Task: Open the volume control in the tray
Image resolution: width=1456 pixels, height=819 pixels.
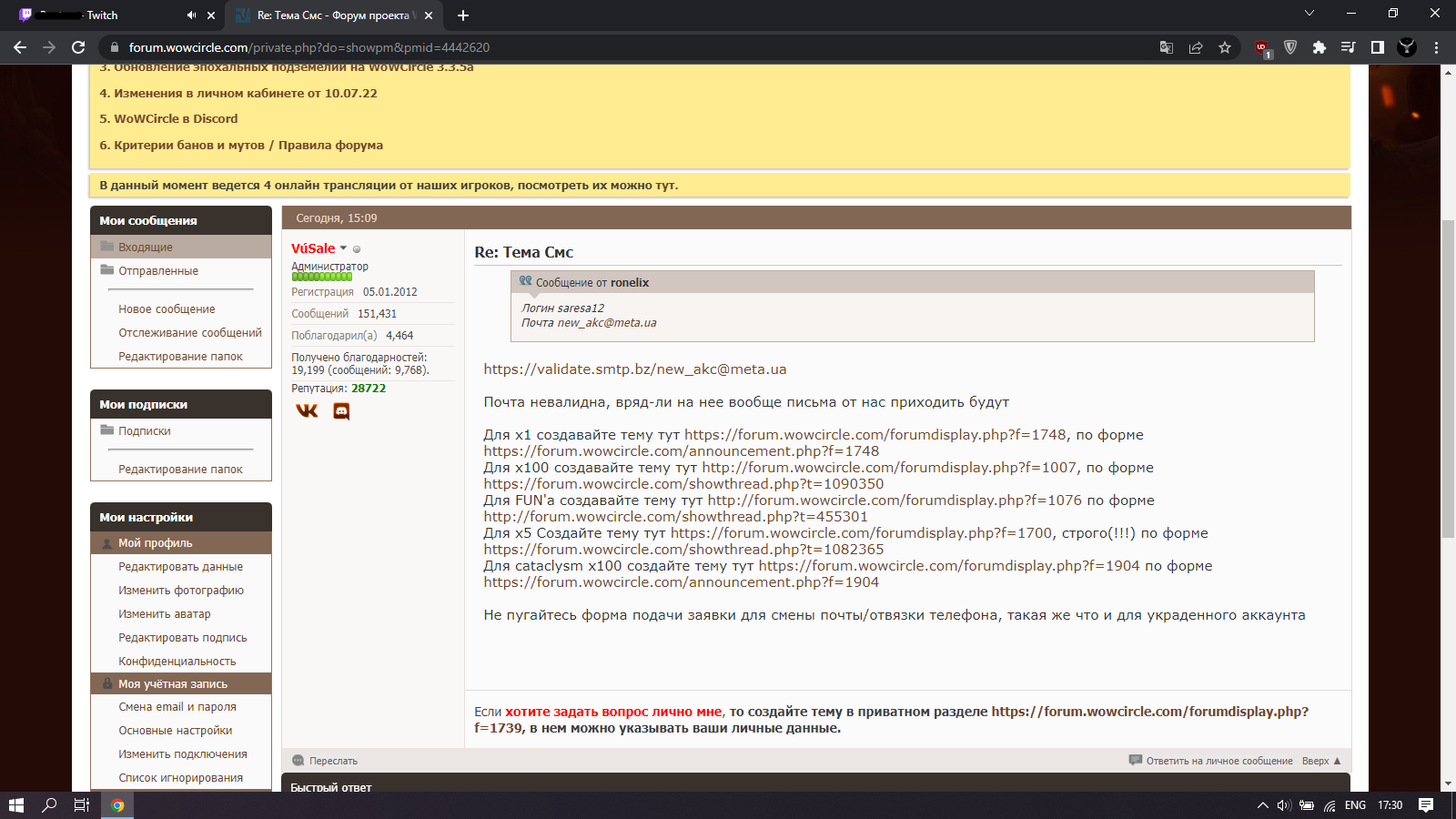Action: pyautogui.click(x=1284, y=805)
